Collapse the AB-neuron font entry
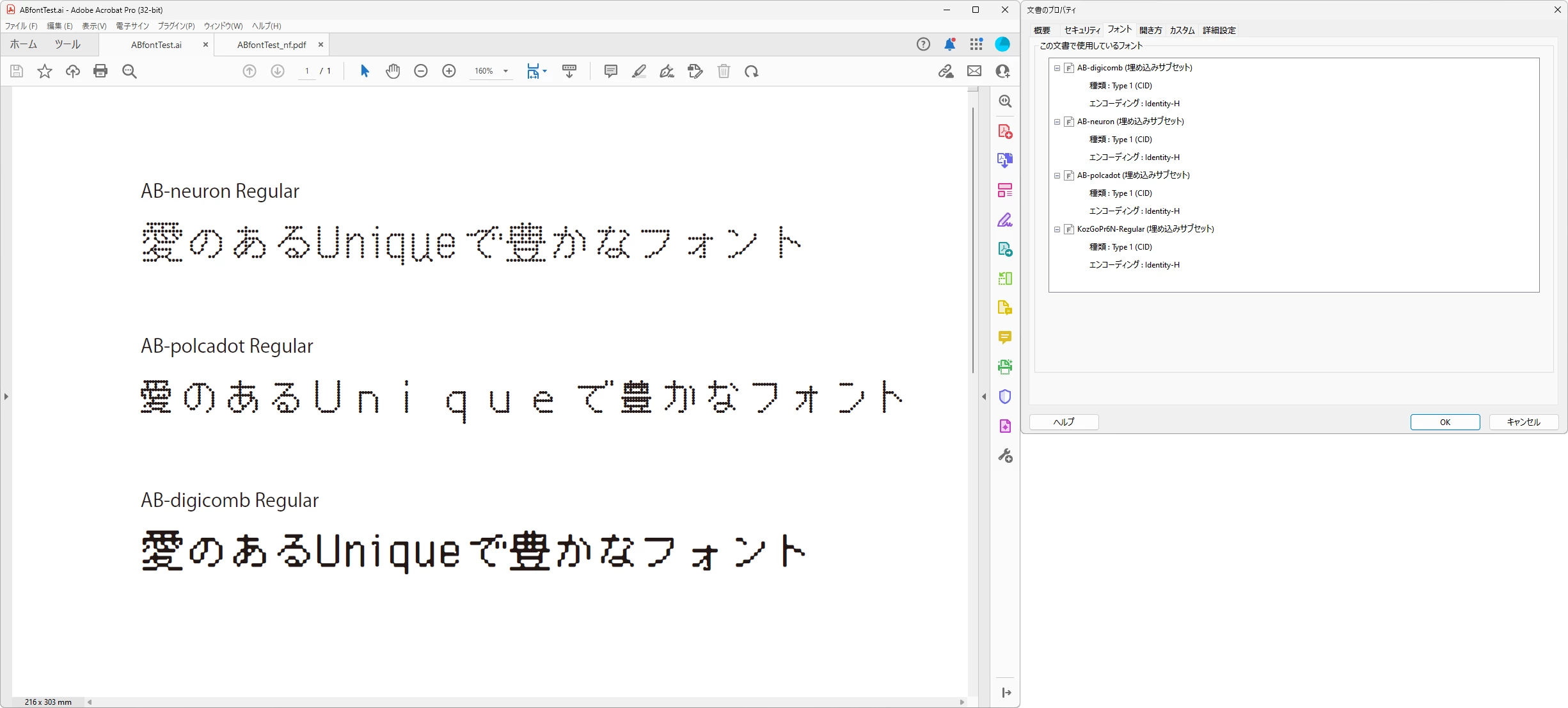Viewport: 1568px width, 708px height. pyautogui.click(x=1057, y=122)
